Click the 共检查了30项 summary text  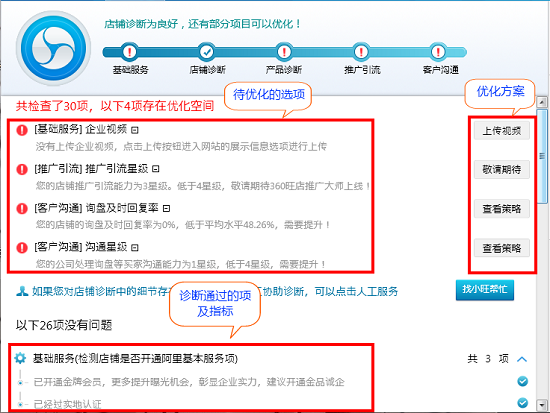coord(115,106)
